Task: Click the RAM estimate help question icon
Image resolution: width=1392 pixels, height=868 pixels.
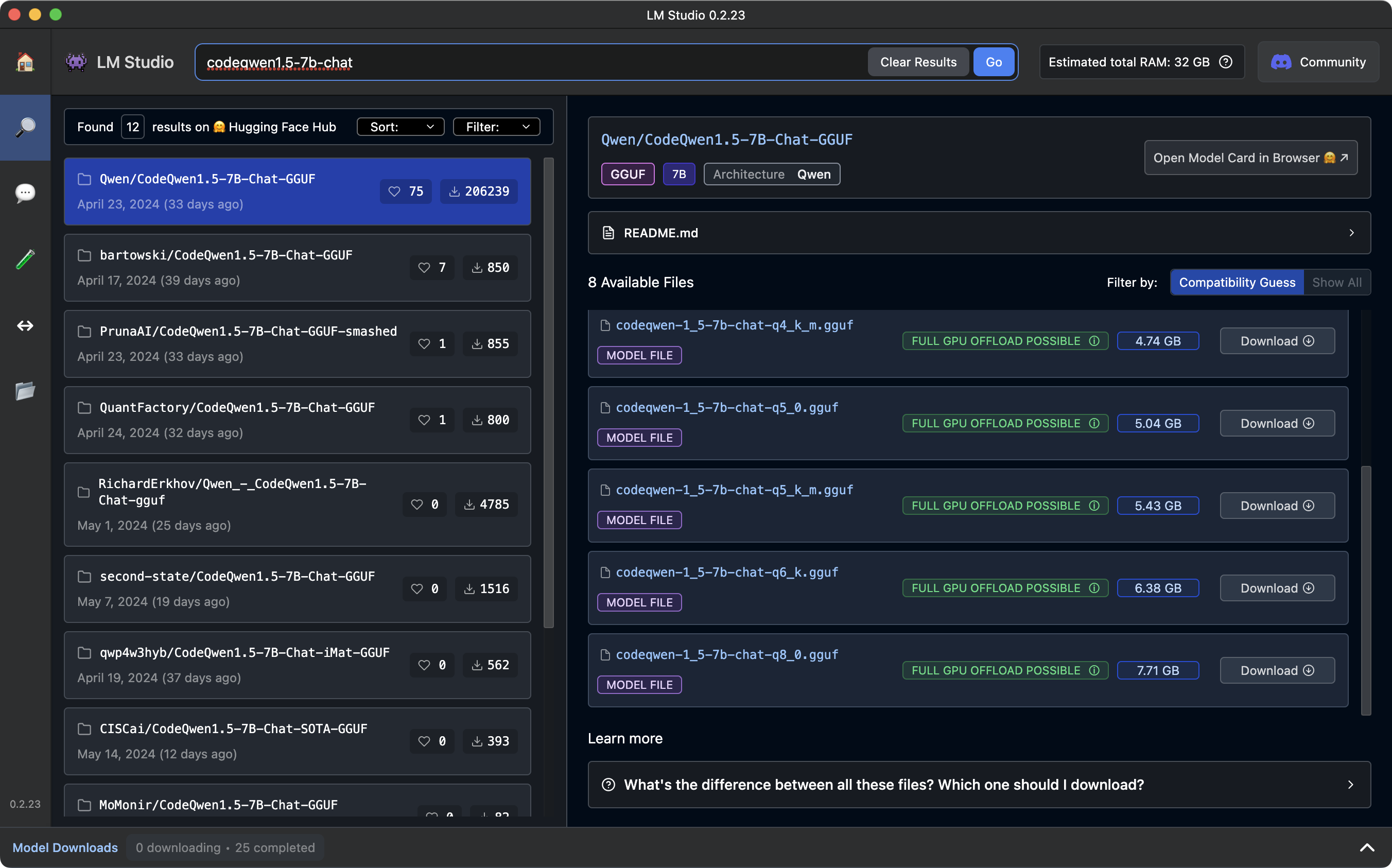Action: click(x=1226, y=62)
